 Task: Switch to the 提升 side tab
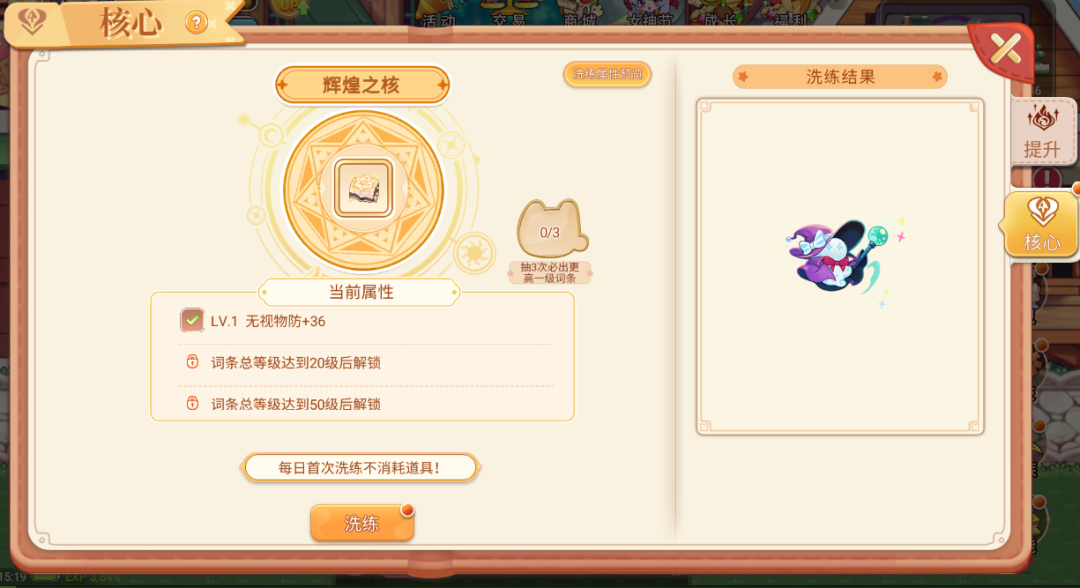point(1042,131)
